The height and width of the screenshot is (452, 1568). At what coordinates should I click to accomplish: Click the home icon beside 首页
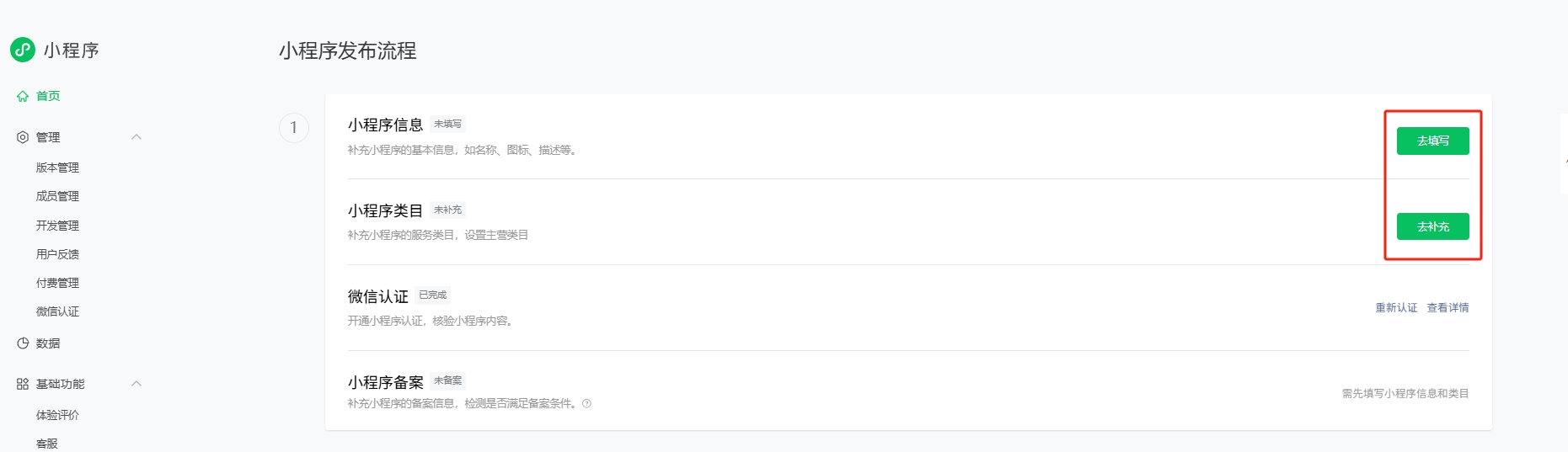point(23,96)
